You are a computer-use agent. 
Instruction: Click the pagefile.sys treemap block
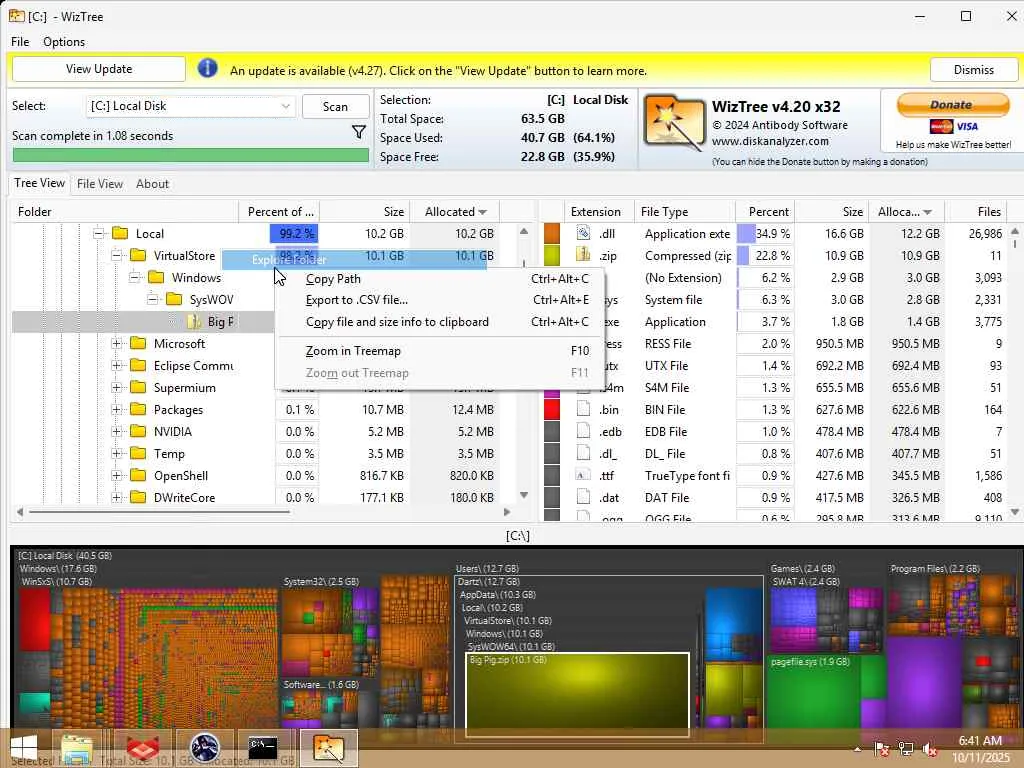click(x=813, y=692)
